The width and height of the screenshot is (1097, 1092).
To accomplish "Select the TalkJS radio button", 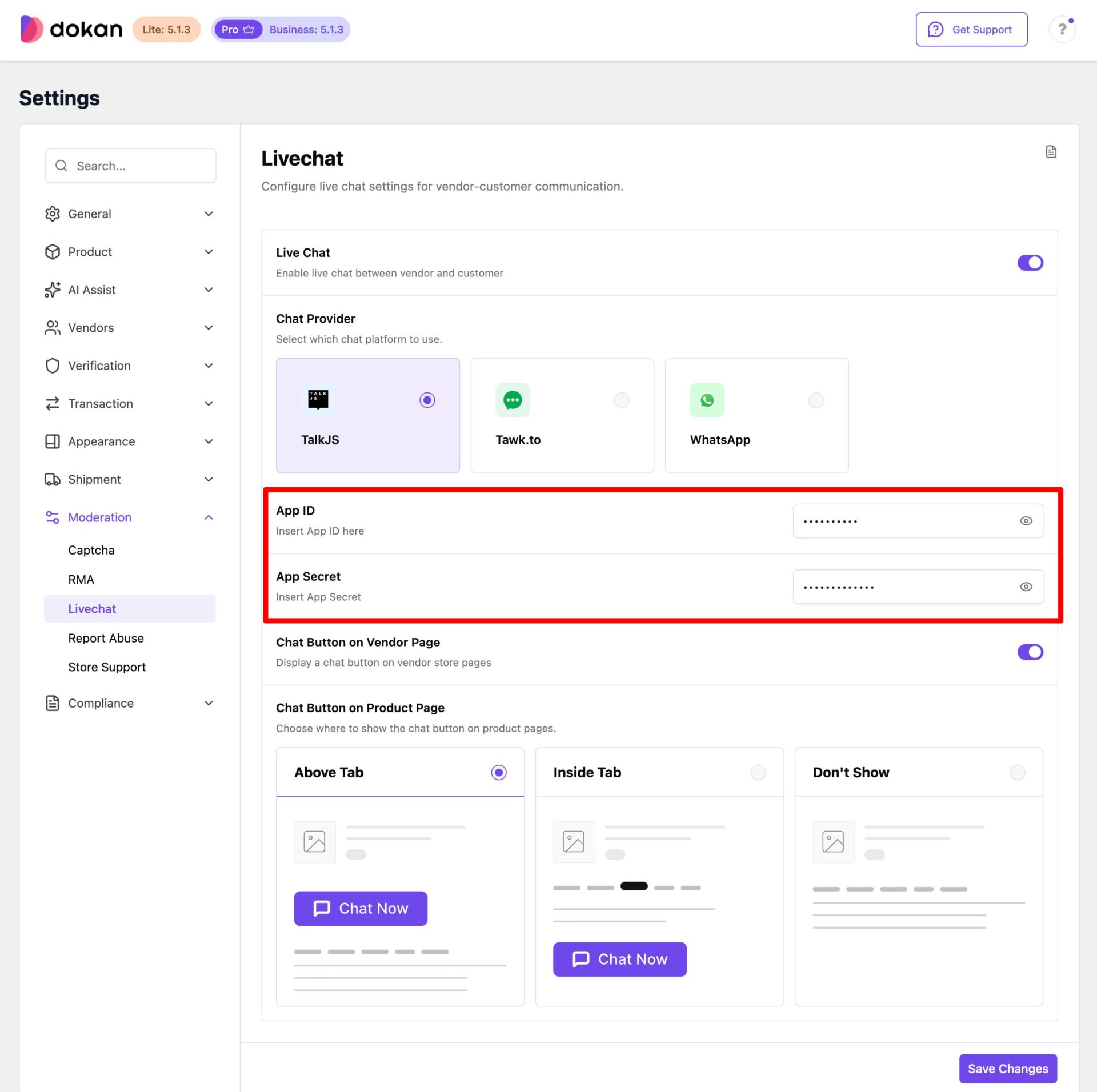I will pos(427,400).
